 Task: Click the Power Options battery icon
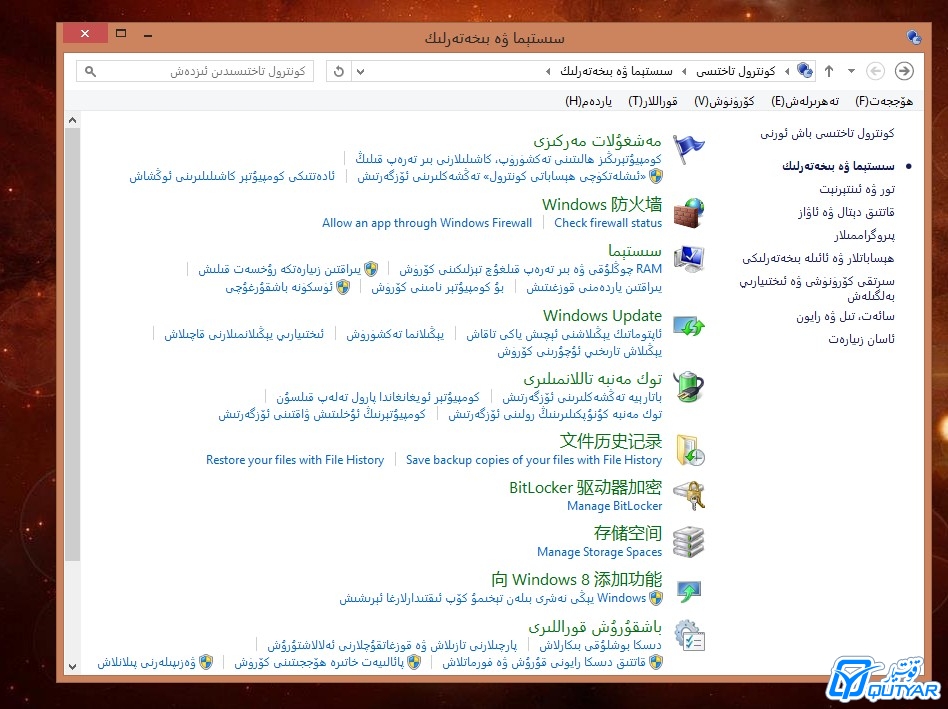689,387
